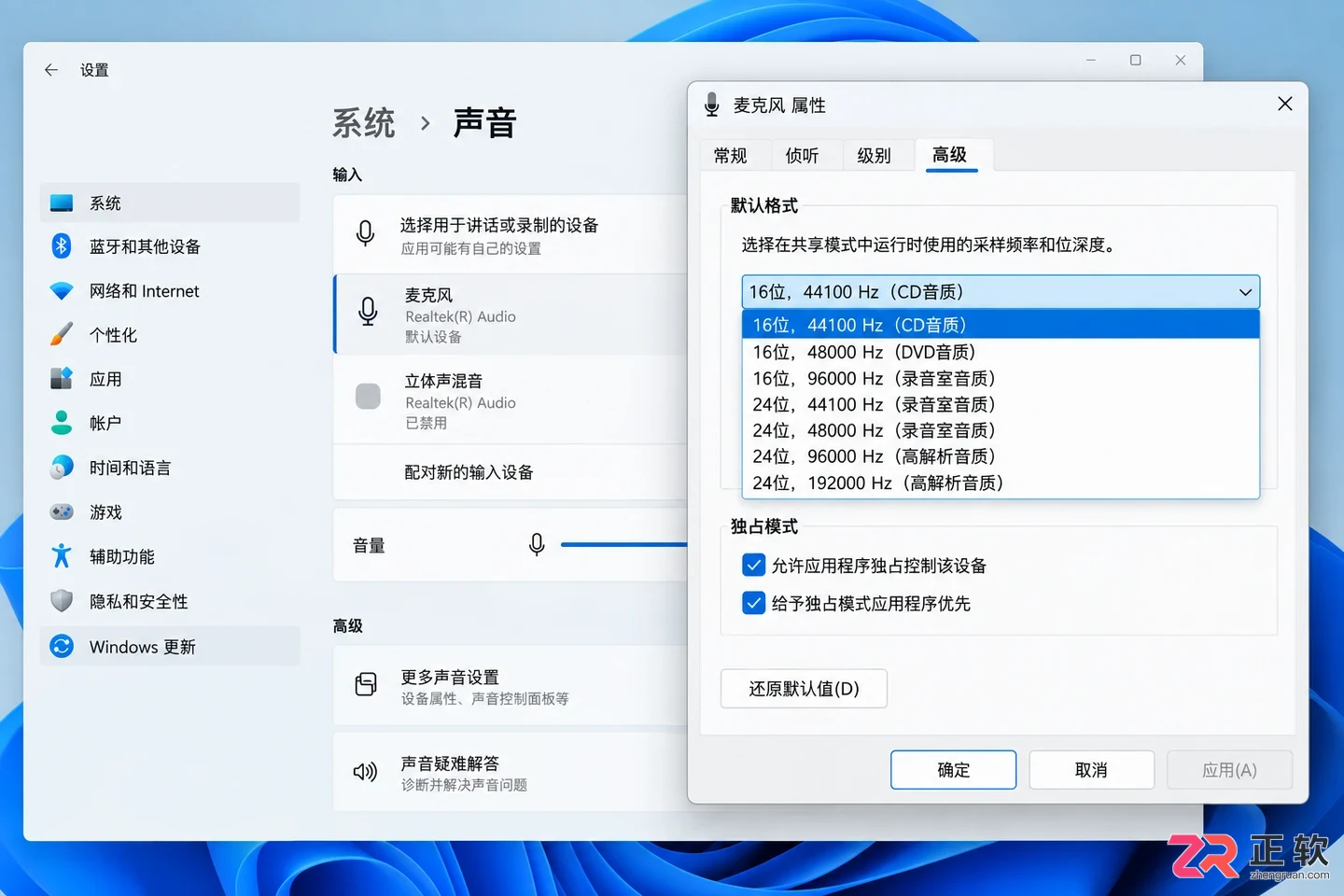Image resolution: width=1344 pixels, height=896 pixels.
Task: Click the 更多声音设置 icon
Action: click(366, 685)
